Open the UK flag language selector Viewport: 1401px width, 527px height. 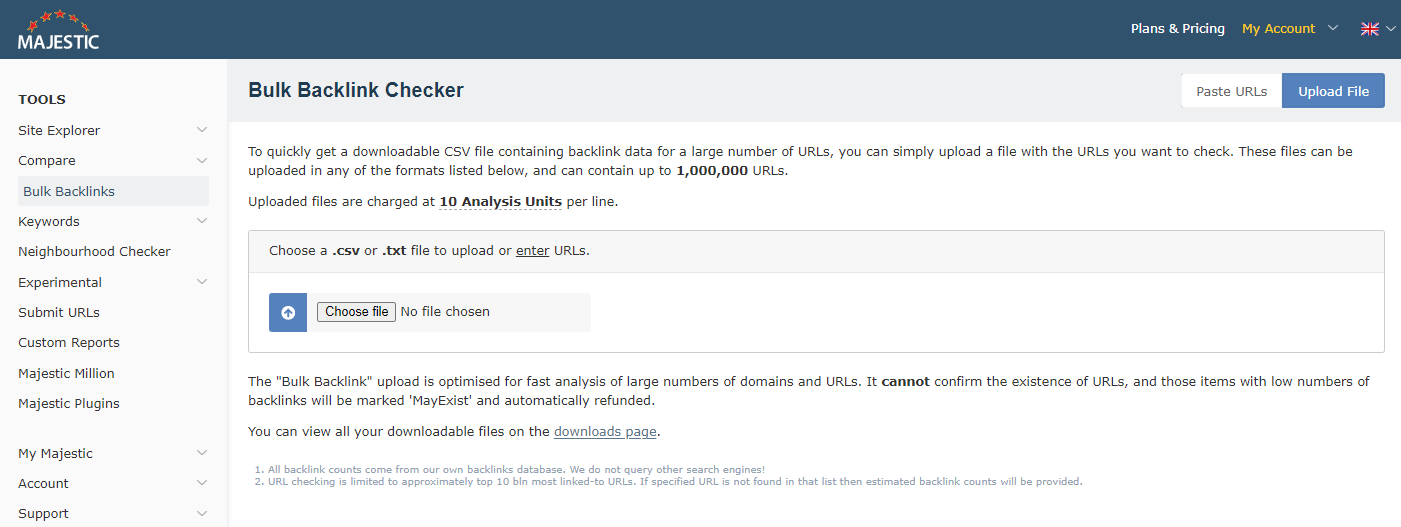[x=1376, y=29]
